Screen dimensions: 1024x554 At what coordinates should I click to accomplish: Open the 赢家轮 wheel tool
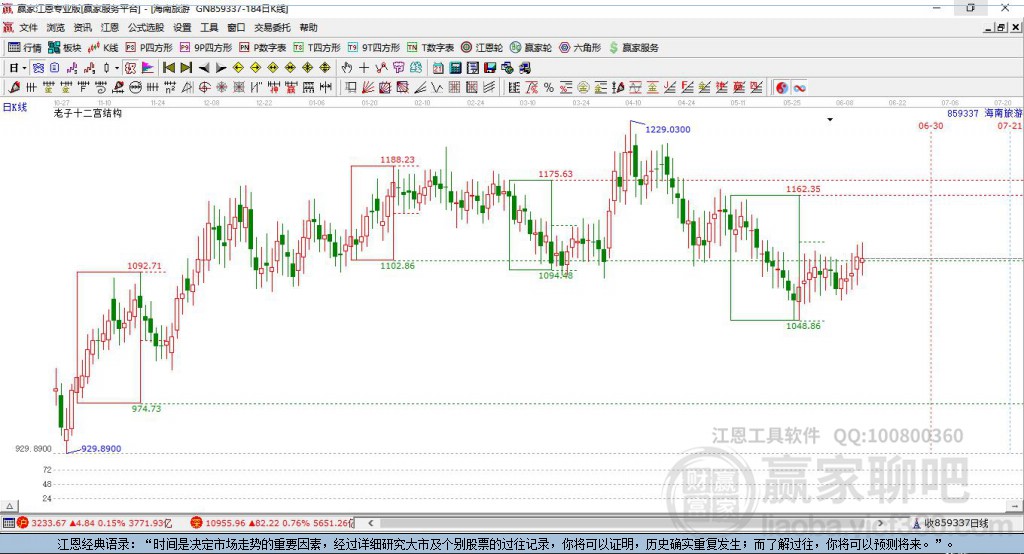pyautogui.click(x=531, y=48)
